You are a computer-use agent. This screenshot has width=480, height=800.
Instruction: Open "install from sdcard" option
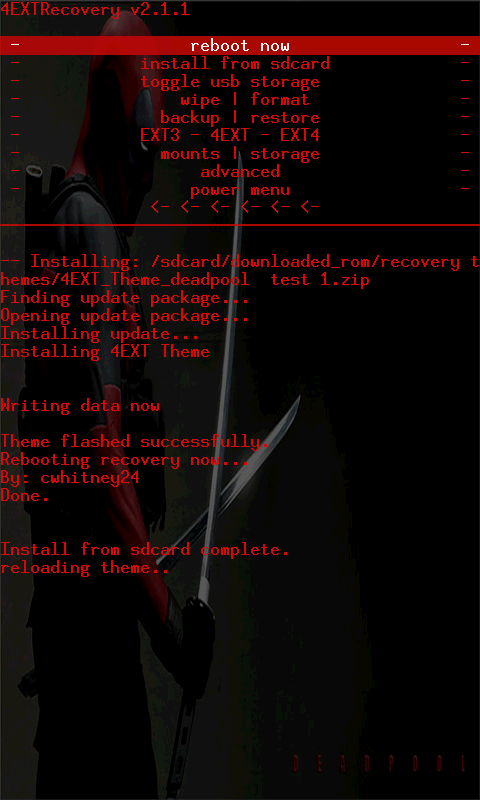pyautogui.click(x=240, y=64)
